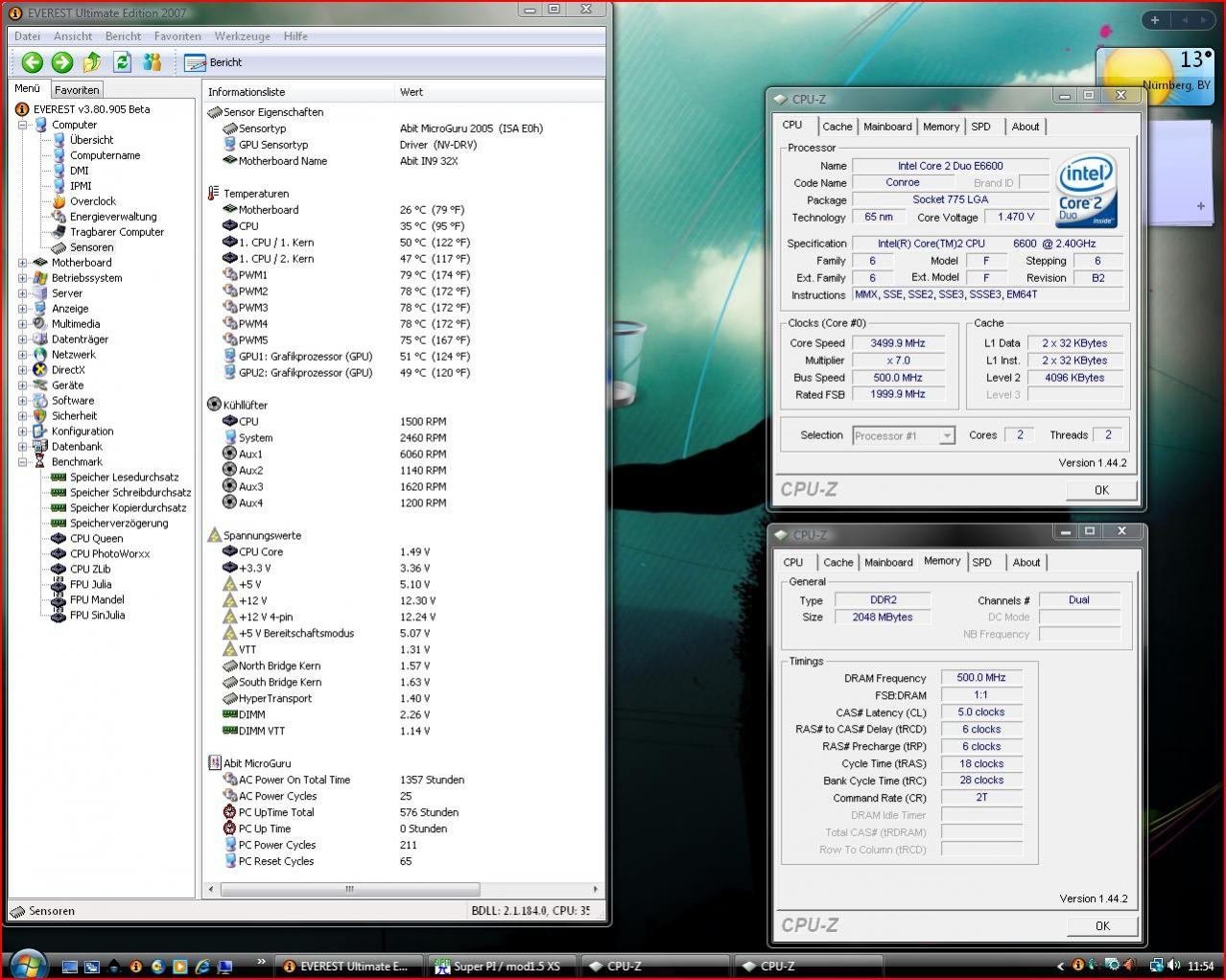
Task: Expand the Multimedia tree node
Action: (x=22, y=324)
